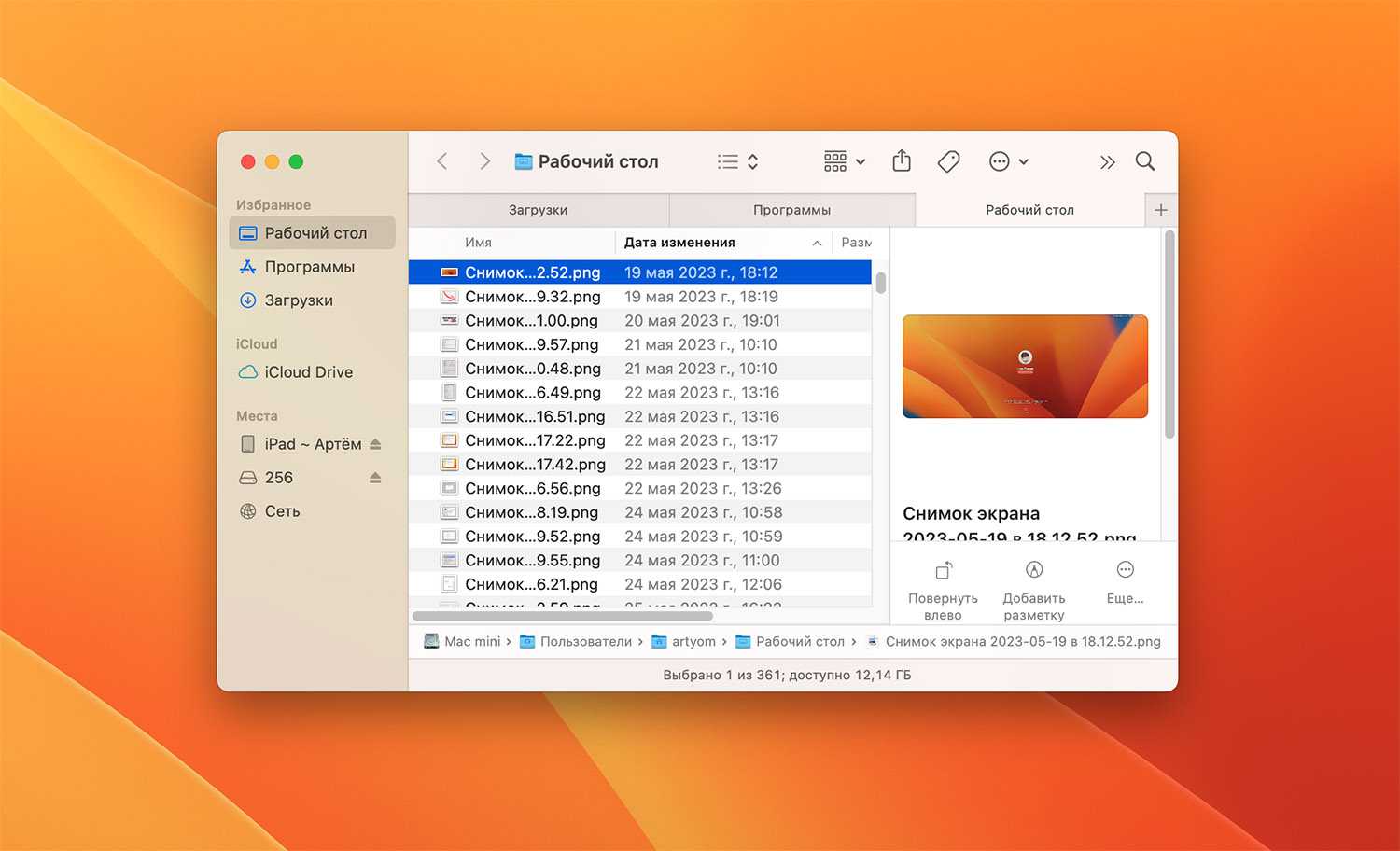The height and width of the screenshot is (851, 1400).
Task: Switch to the Программы tab
Action: [791, 210]
